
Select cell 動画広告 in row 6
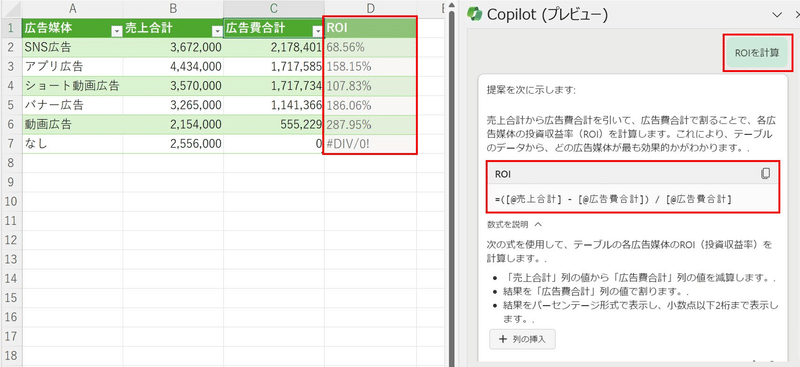click(72, 125)
